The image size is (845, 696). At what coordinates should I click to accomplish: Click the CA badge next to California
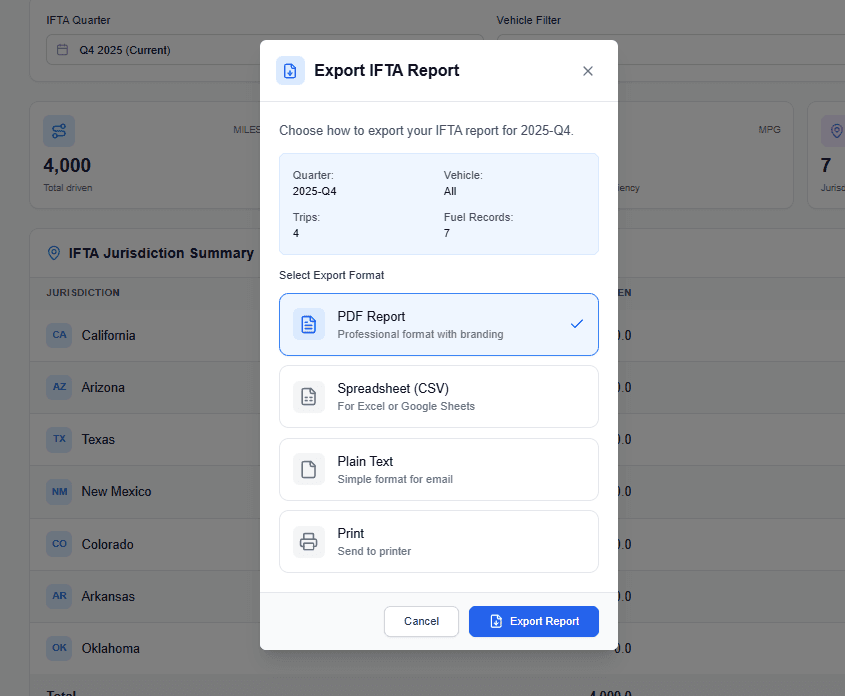tap(59, 335)
